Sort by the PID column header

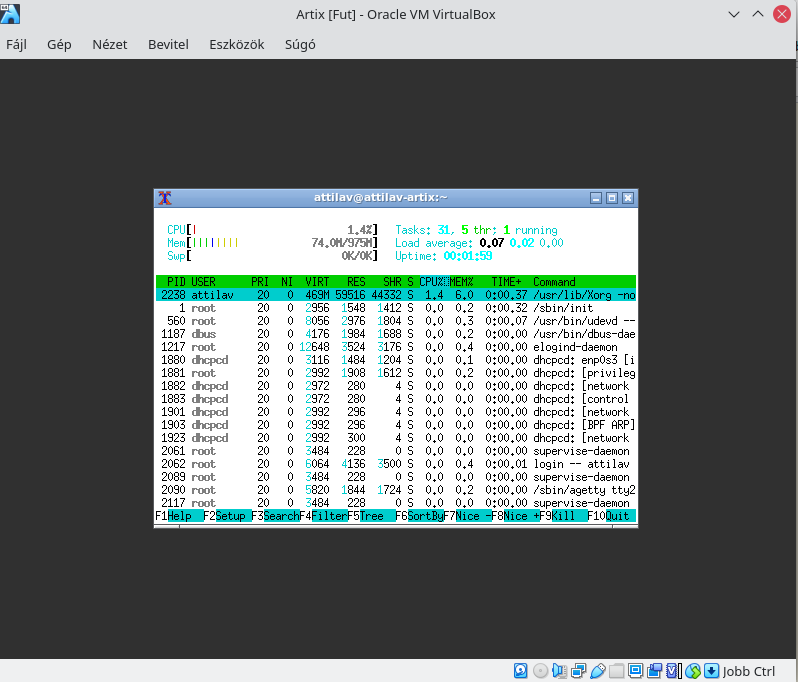tap(176, 282)
